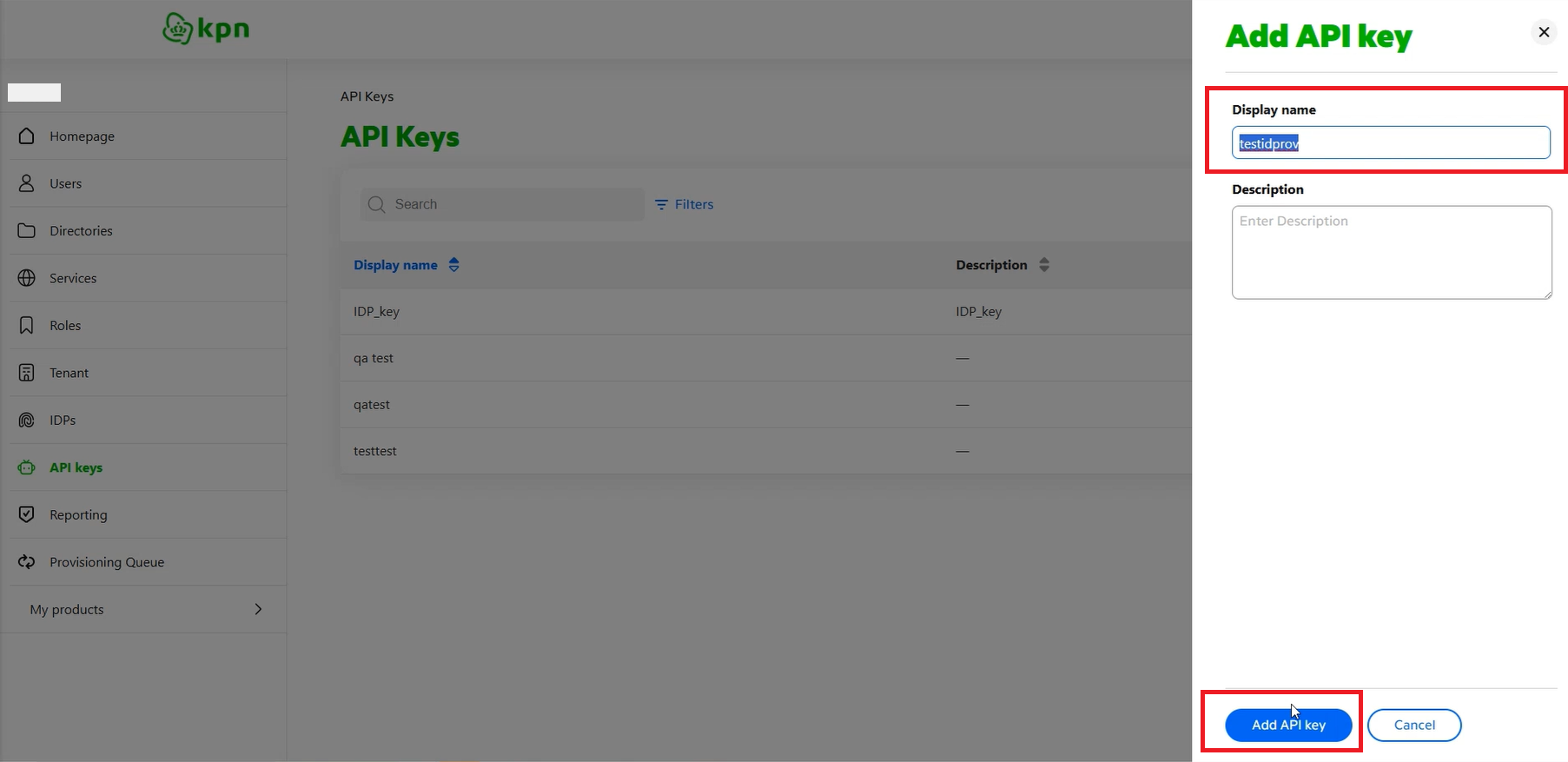Click the magnifier icon in Search
This screenshot has width=1568, height=762.
[x=377, y=204]
